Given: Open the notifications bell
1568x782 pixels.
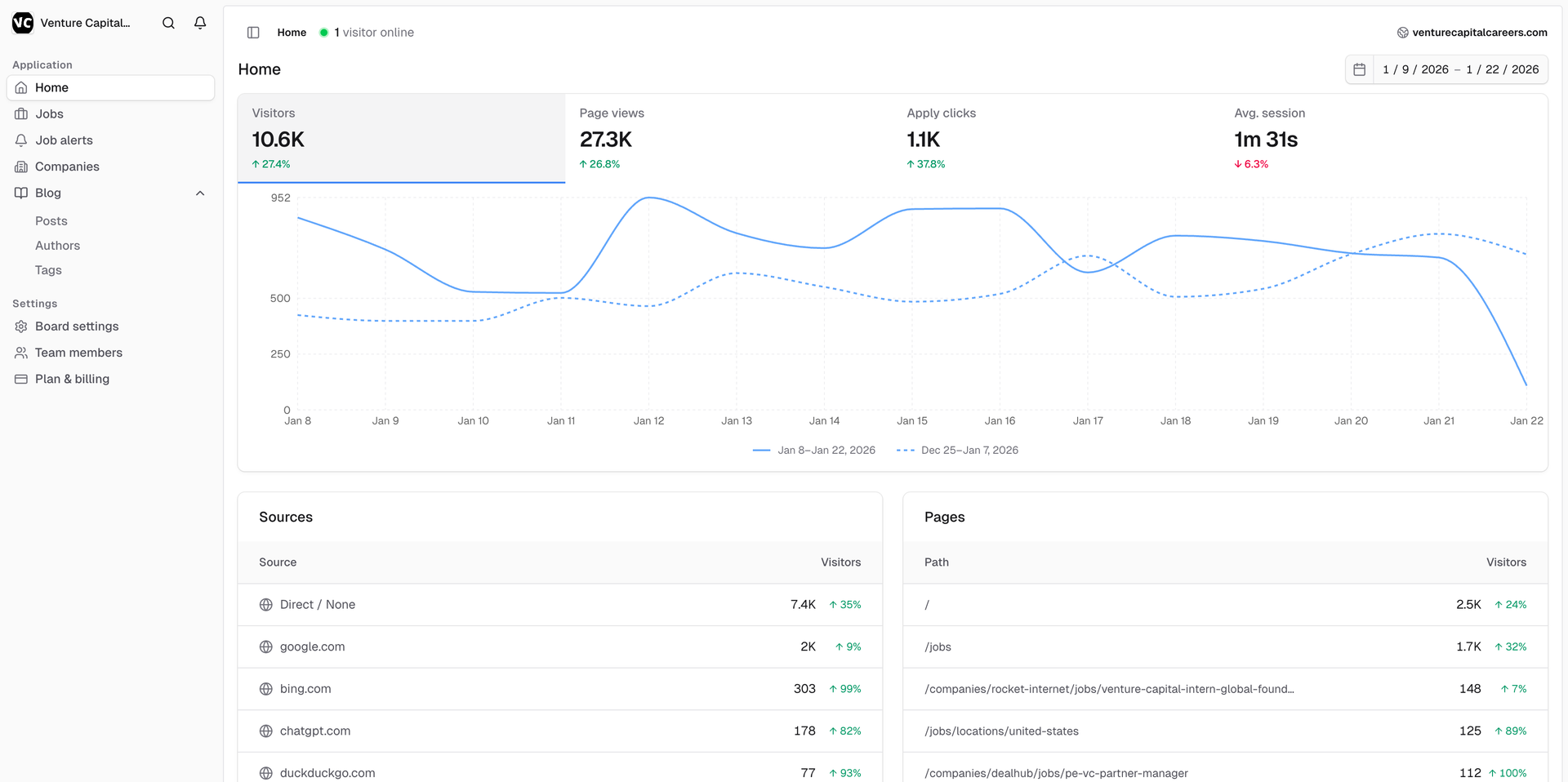Looking at the screenshot, I should pyautogui.click(x=200, y=23).
